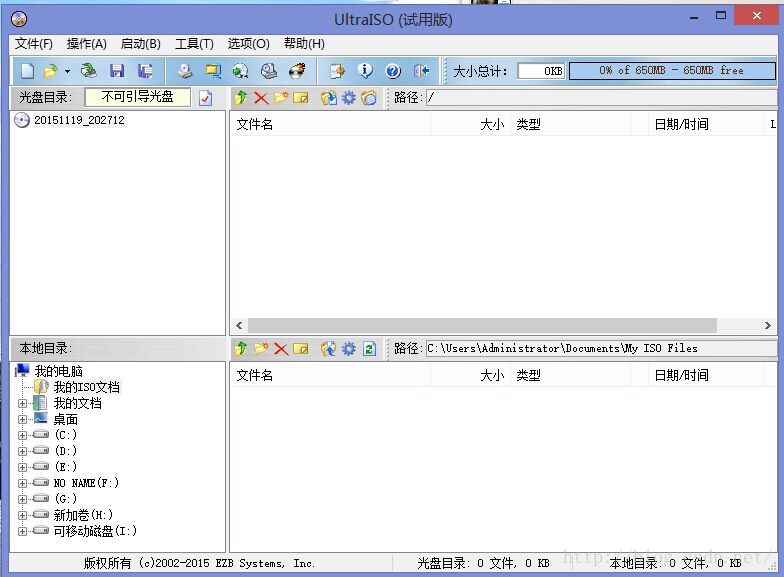Viewport: 784px width, 577px height.
Task: Click the Add files toolbar icon
Action: [338, 71]
